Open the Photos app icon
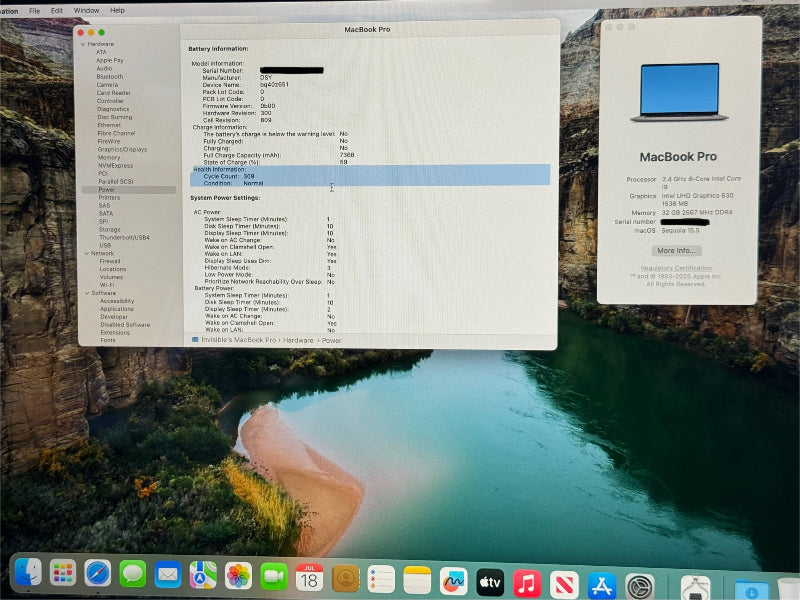Viewport: 800px width, 600px height. (x=238, y=575)
